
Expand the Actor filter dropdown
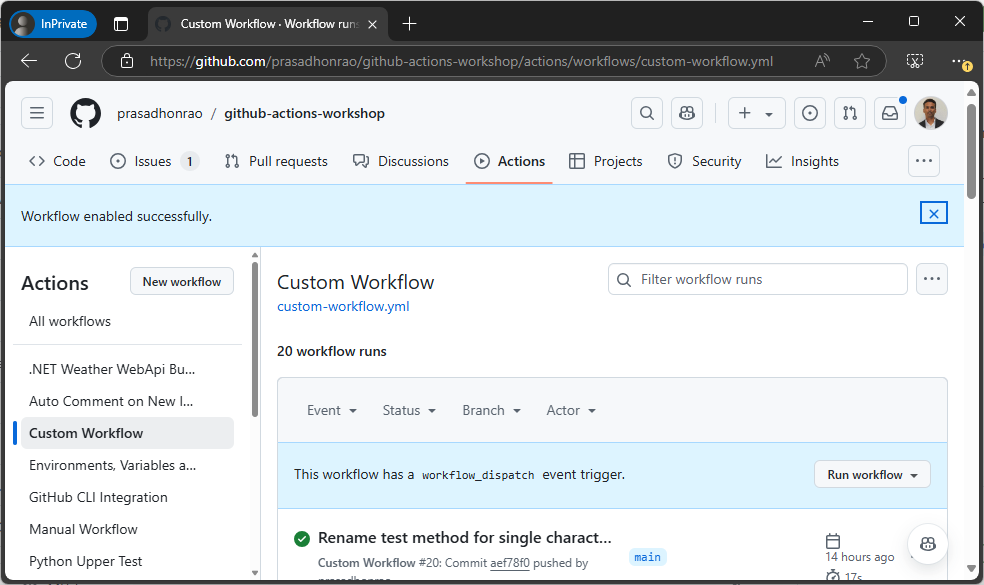click(571, 411)
